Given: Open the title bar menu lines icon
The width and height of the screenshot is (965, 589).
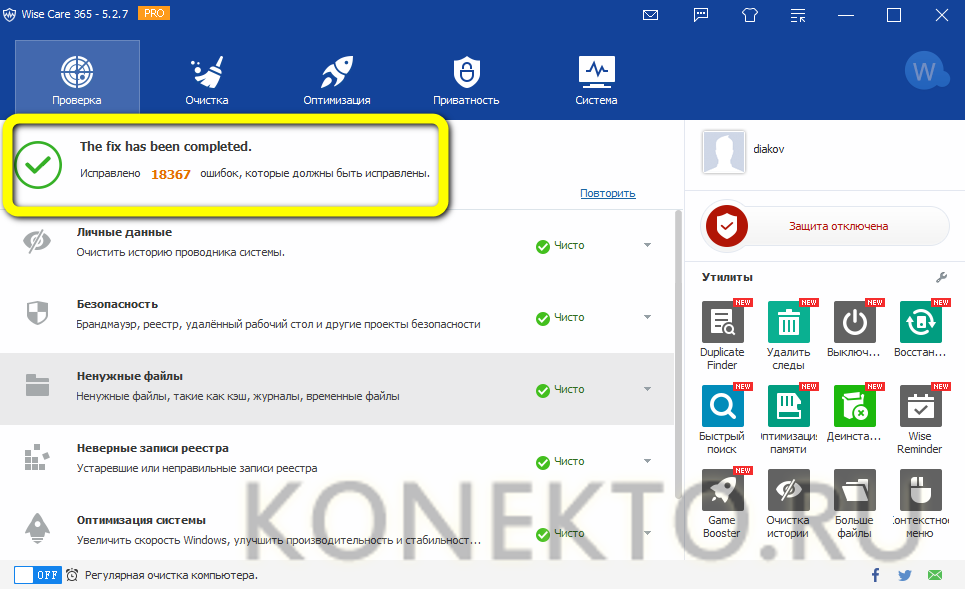Looking at the screenshot, I should (x=798, y=15).
